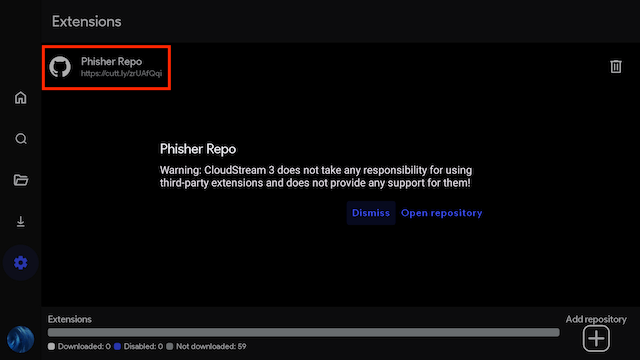Click the Phisher Repo dialog title
Viewport: 640px width, 360px height.
point(198,149)
